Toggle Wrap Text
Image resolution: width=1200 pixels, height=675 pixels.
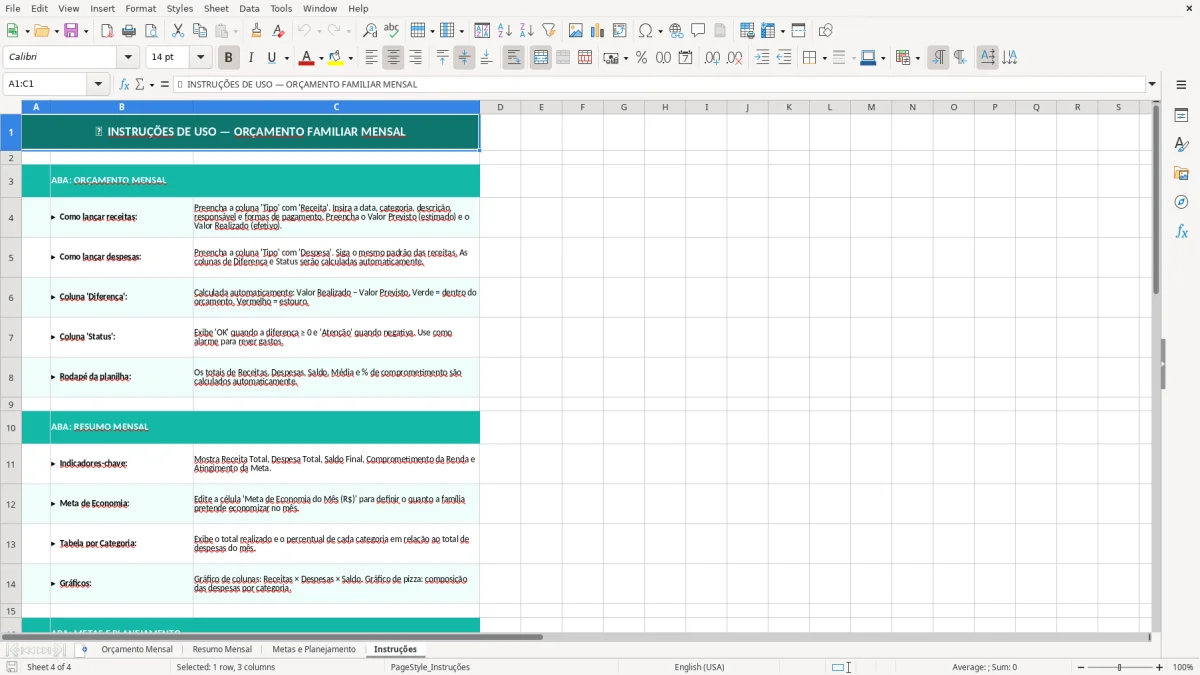click(514, 58)
